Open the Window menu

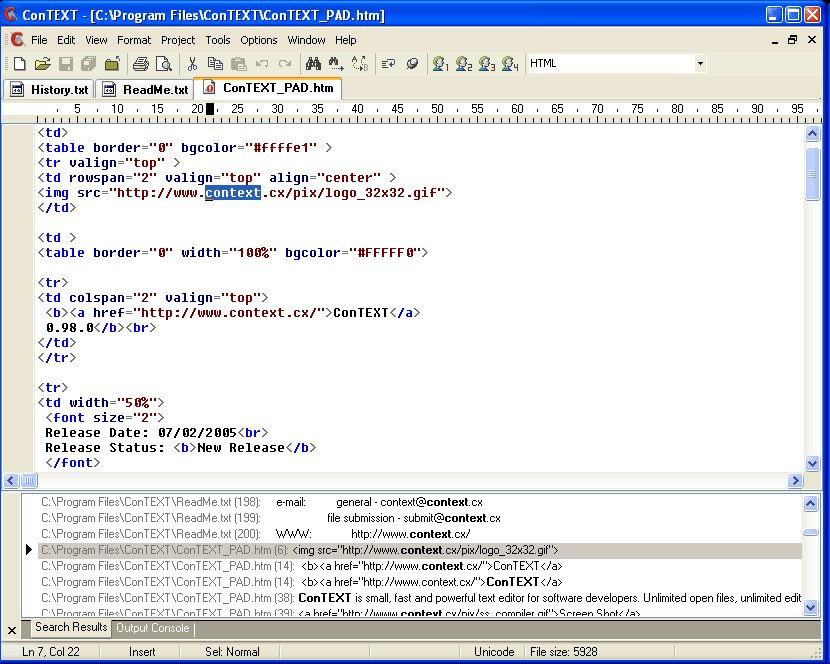point(306,40)
